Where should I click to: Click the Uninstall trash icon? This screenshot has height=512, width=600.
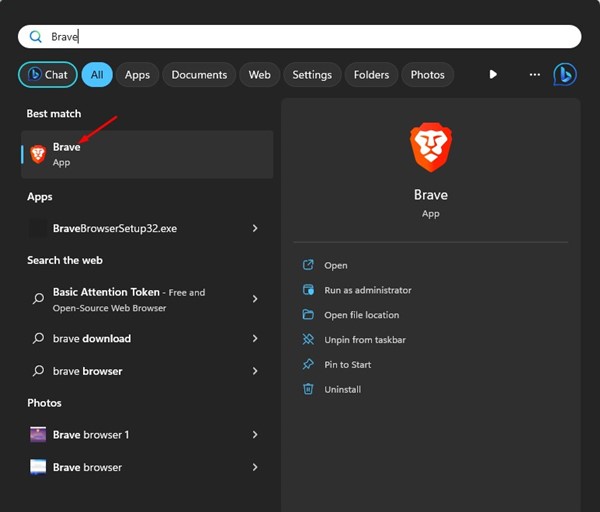point(308,389)
